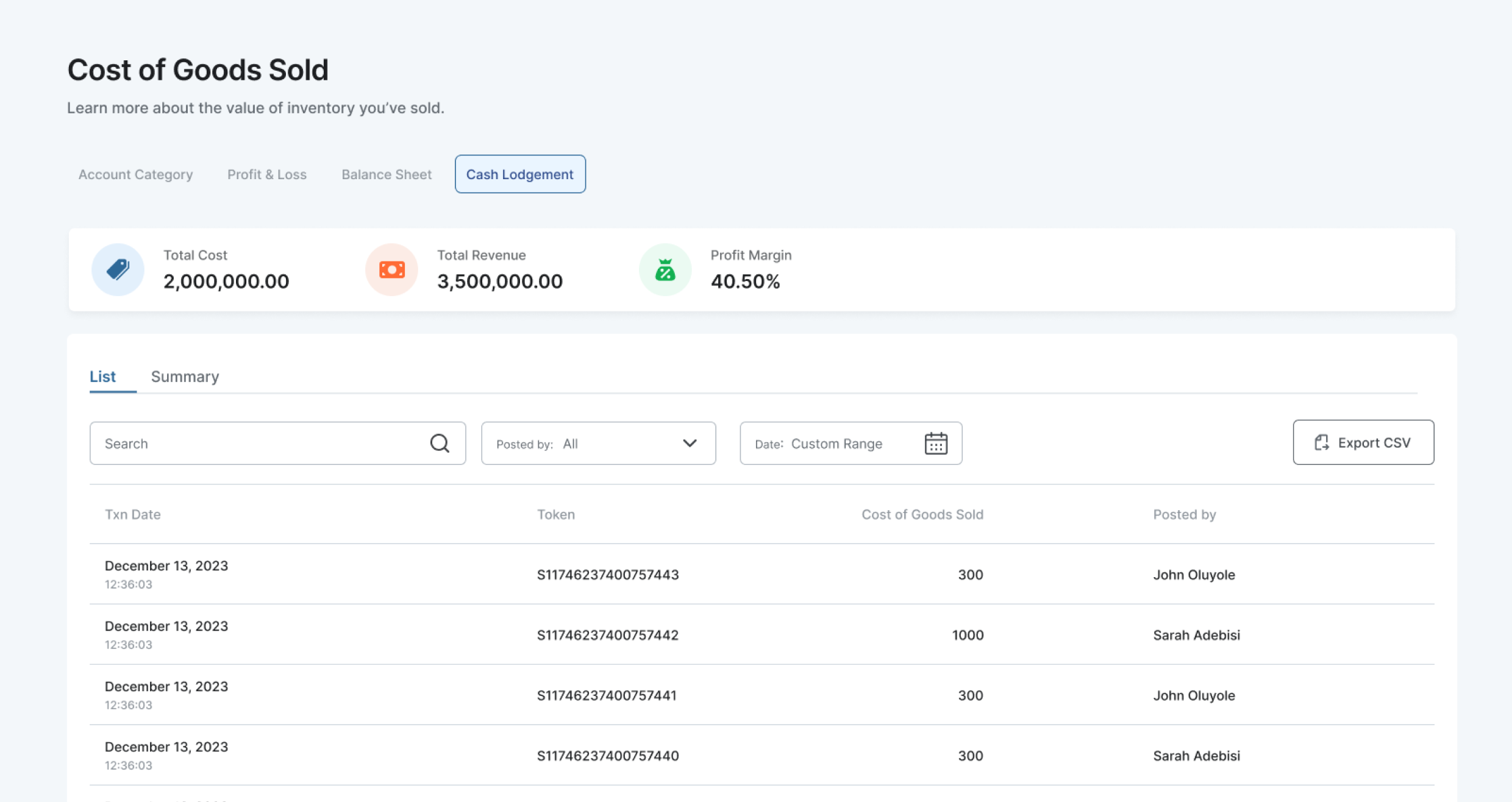1512x802 pixels.
Task: Focus the Search input field
Action: click(262, 444)
